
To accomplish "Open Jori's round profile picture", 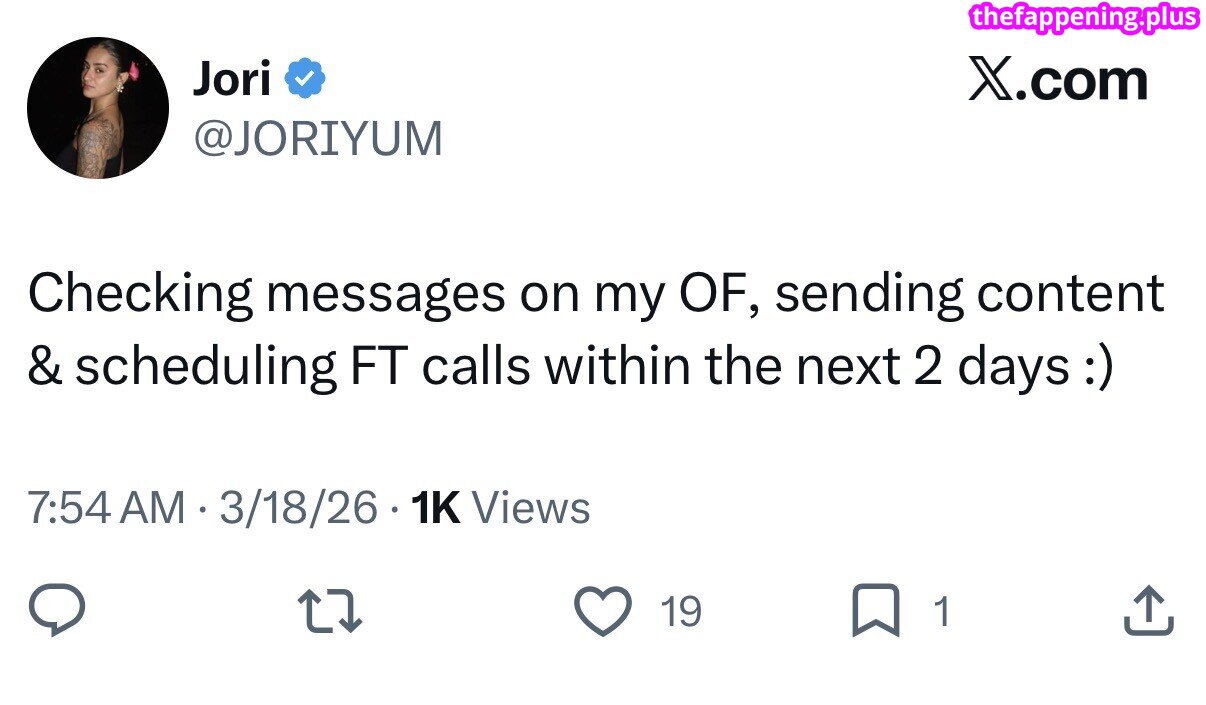I will tap(98, 108).
